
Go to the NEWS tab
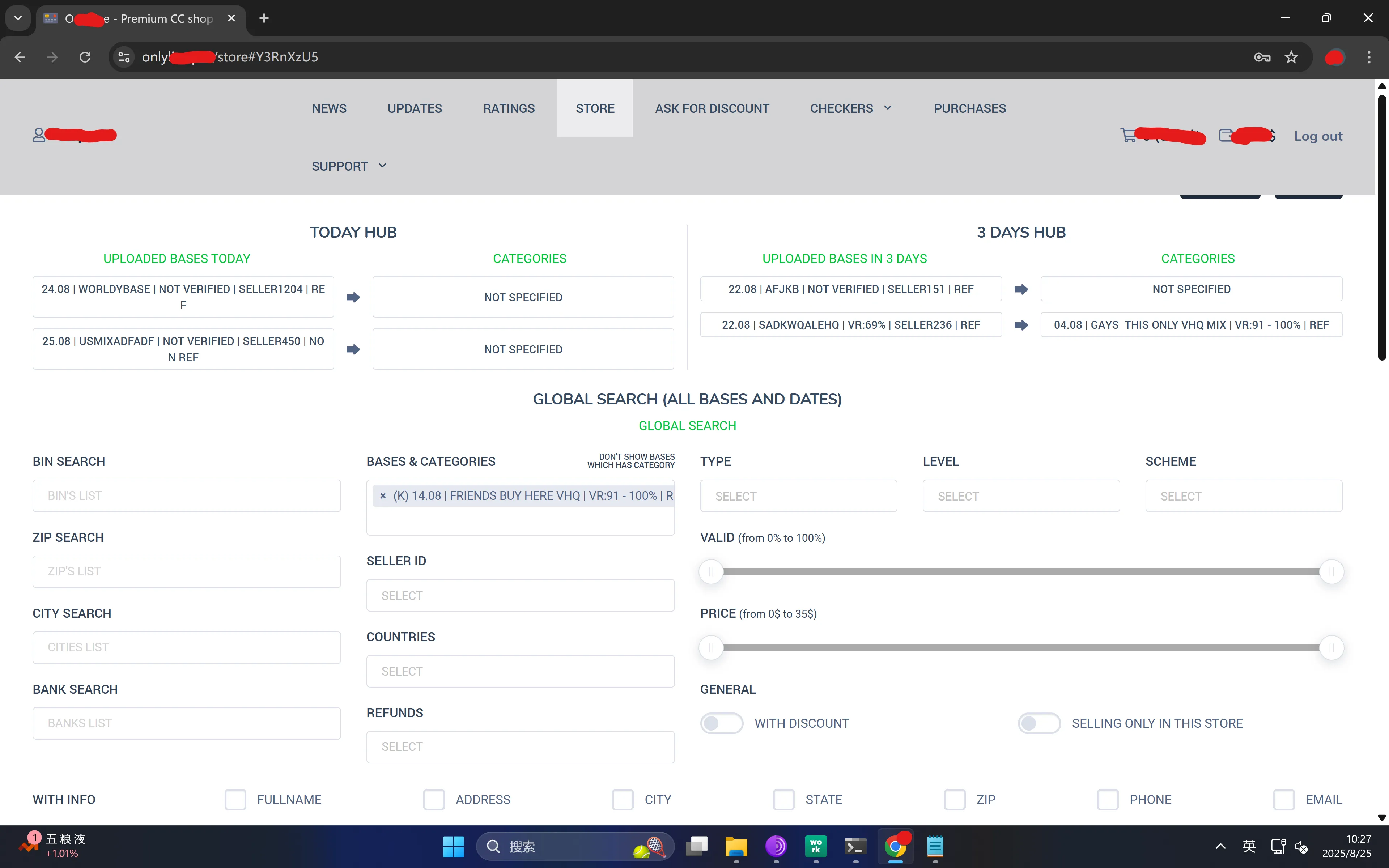tap(329, 108)
